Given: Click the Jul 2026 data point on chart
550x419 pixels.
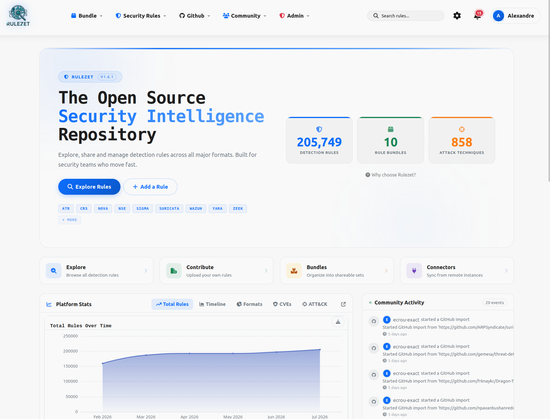Looking at the screenshot, I should [x=320, y=349].
